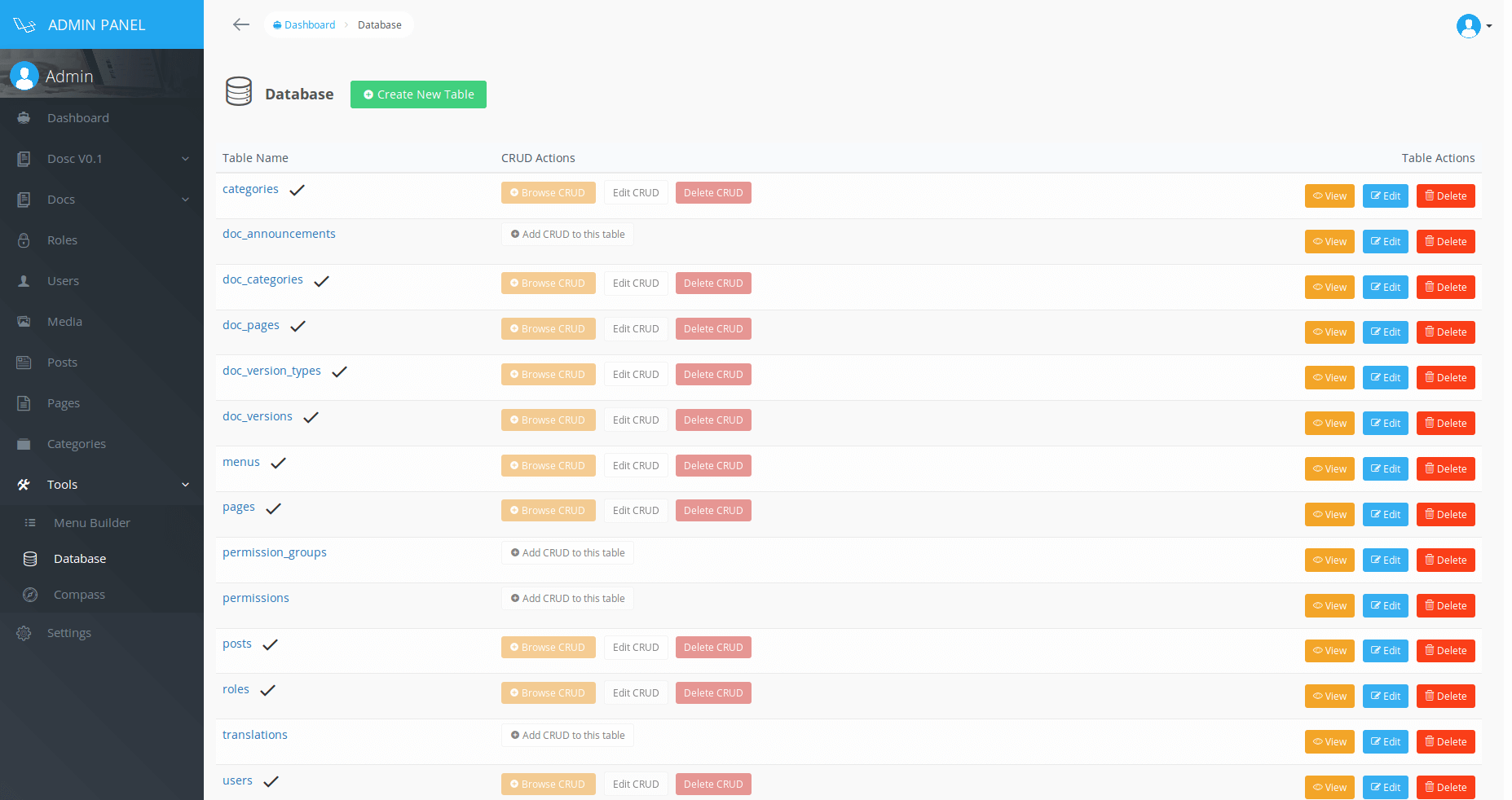Image resolution: width=1512 pixels, height=800 pixels.
Task: Edit CRUD for doc_versions table
Action: tap(636, 420)
